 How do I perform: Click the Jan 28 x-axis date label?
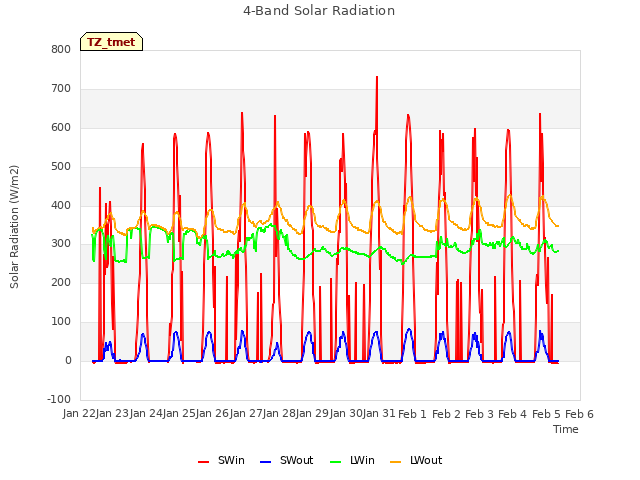[x=279, y=413]
